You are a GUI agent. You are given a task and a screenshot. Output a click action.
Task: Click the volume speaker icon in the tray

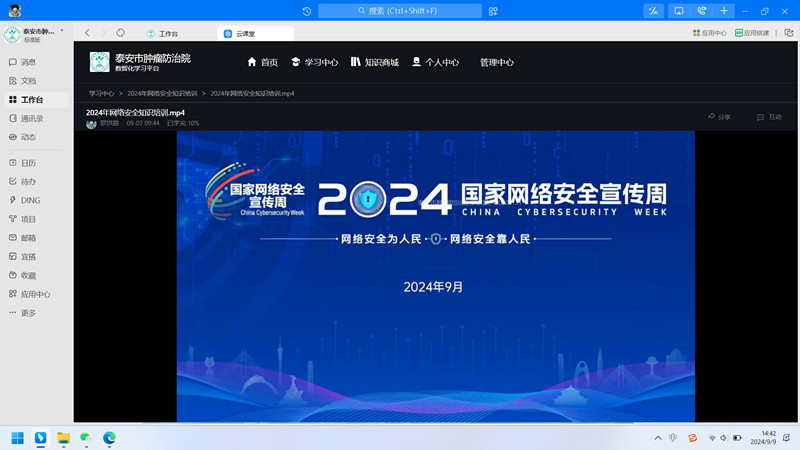pyautogui.click(x=723, y=438)
